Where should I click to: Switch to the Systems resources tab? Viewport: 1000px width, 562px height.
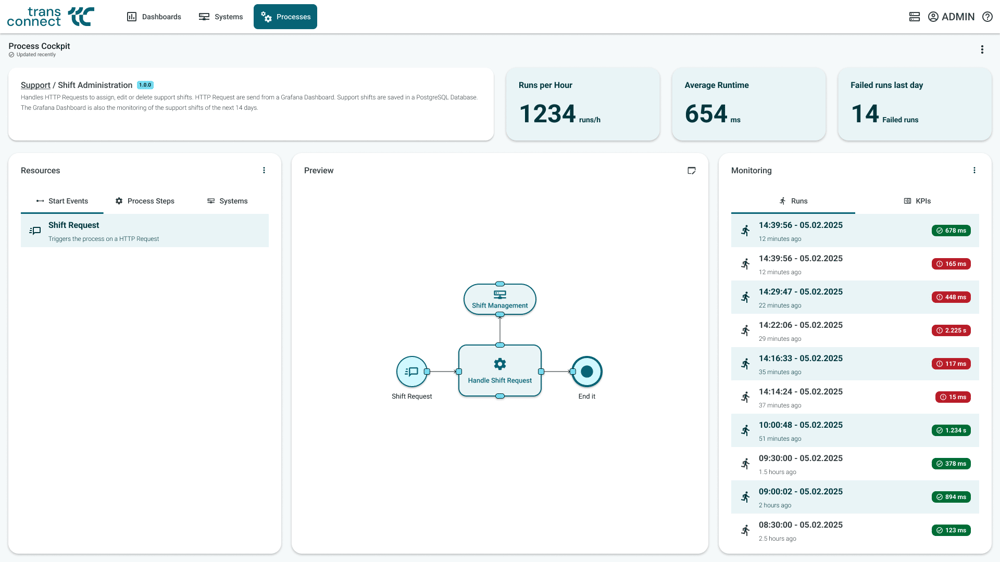pyautogui.click(x=227, y=201)
